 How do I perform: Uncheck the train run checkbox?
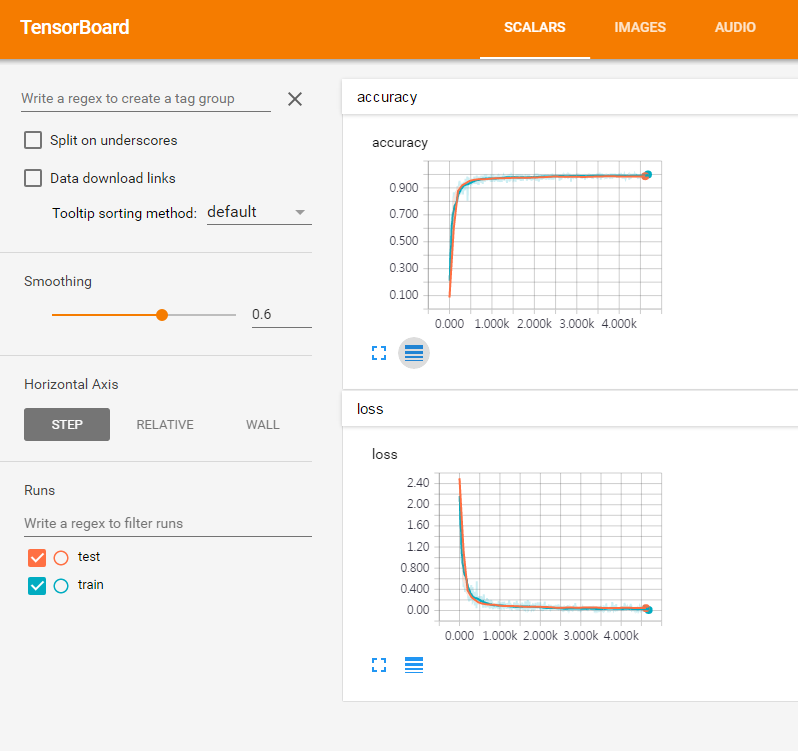[37, 586]
